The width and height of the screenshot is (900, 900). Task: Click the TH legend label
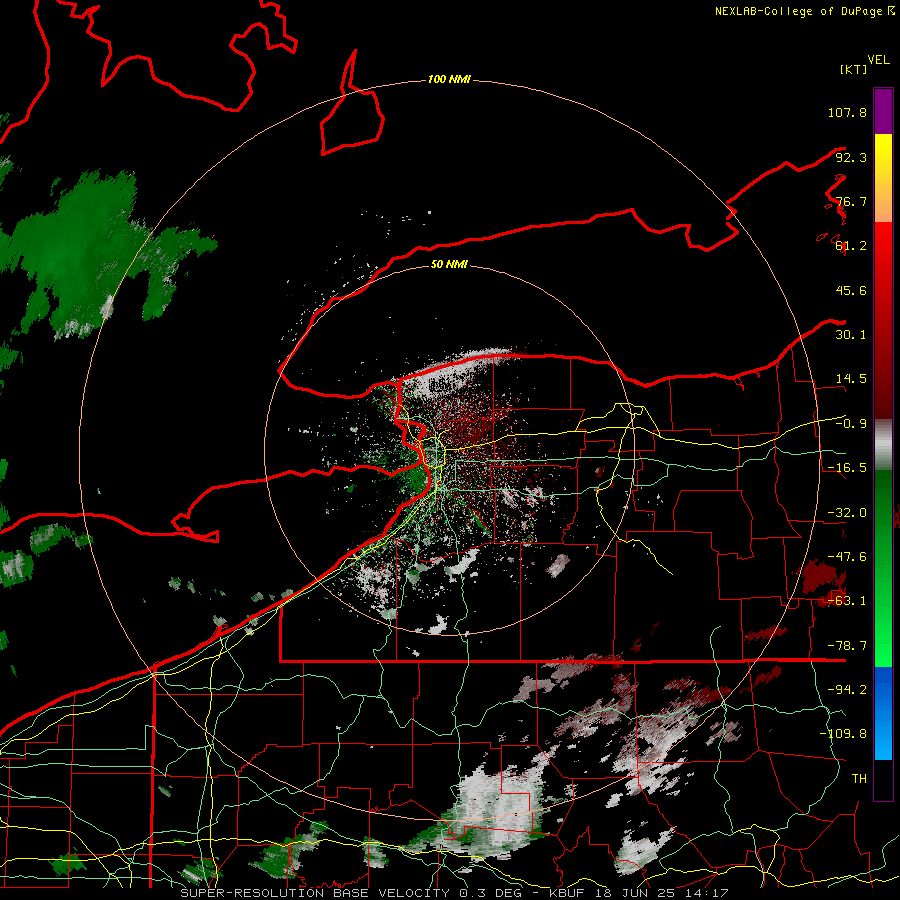click(859, 778)
